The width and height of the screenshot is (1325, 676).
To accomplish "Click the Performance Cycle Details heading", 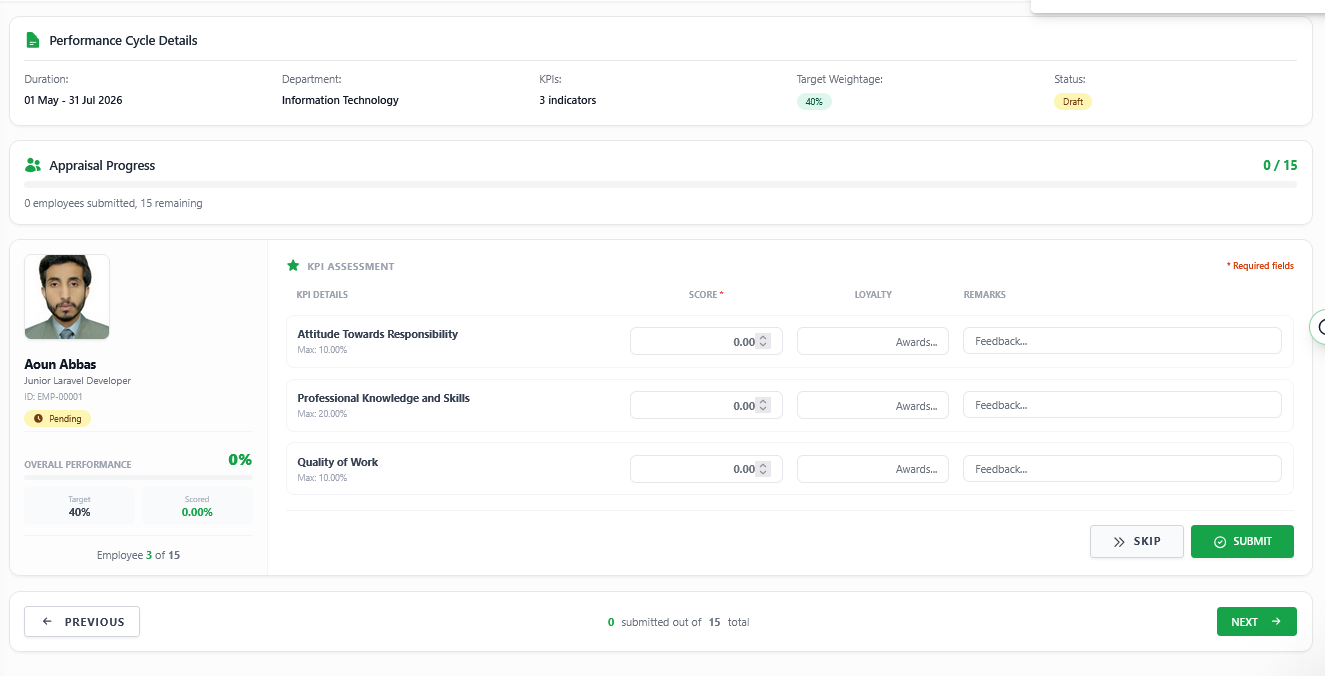I will [x=123, y=41].
